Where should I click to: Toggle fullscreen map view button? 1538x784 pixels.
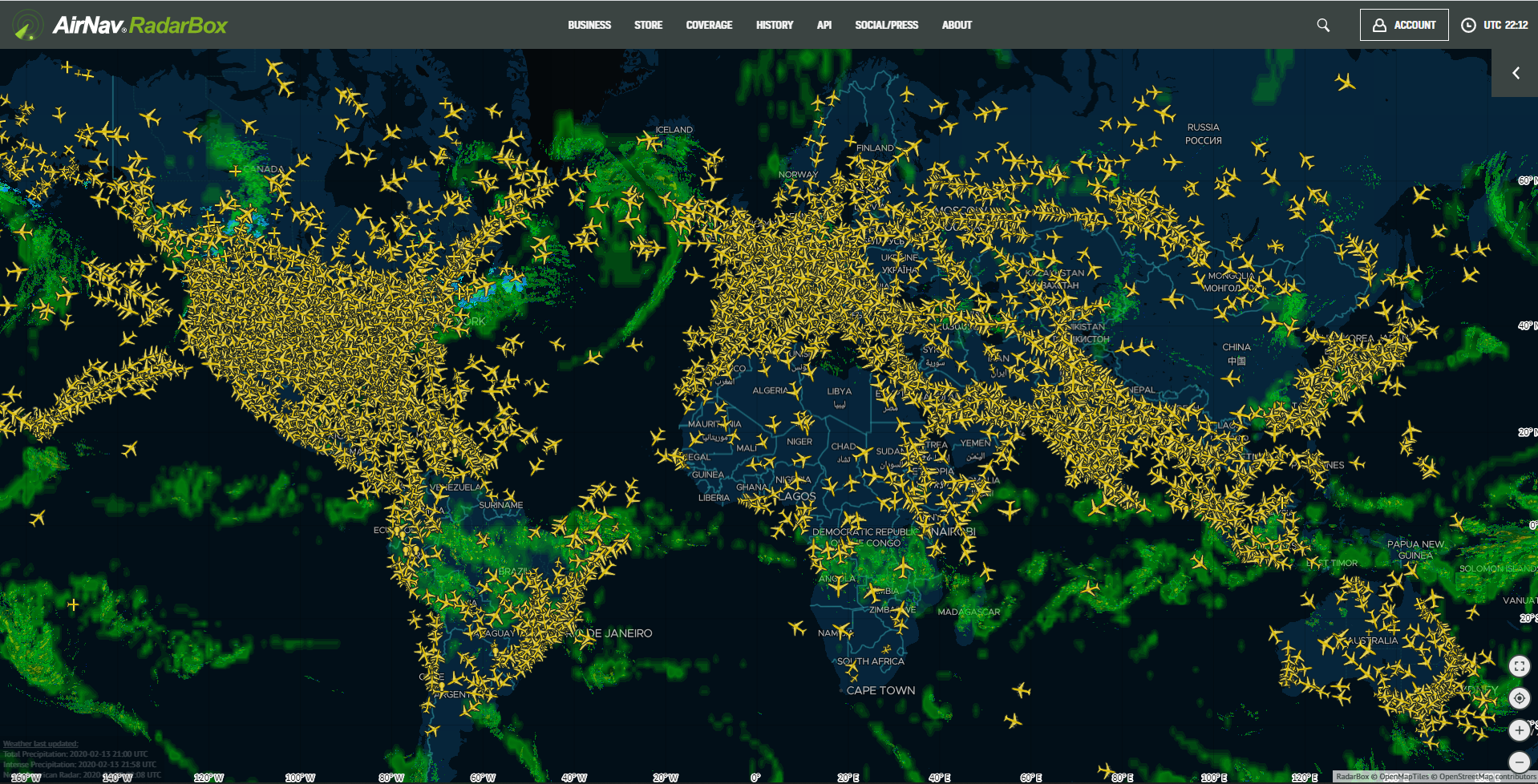(x=1519, y=666)
